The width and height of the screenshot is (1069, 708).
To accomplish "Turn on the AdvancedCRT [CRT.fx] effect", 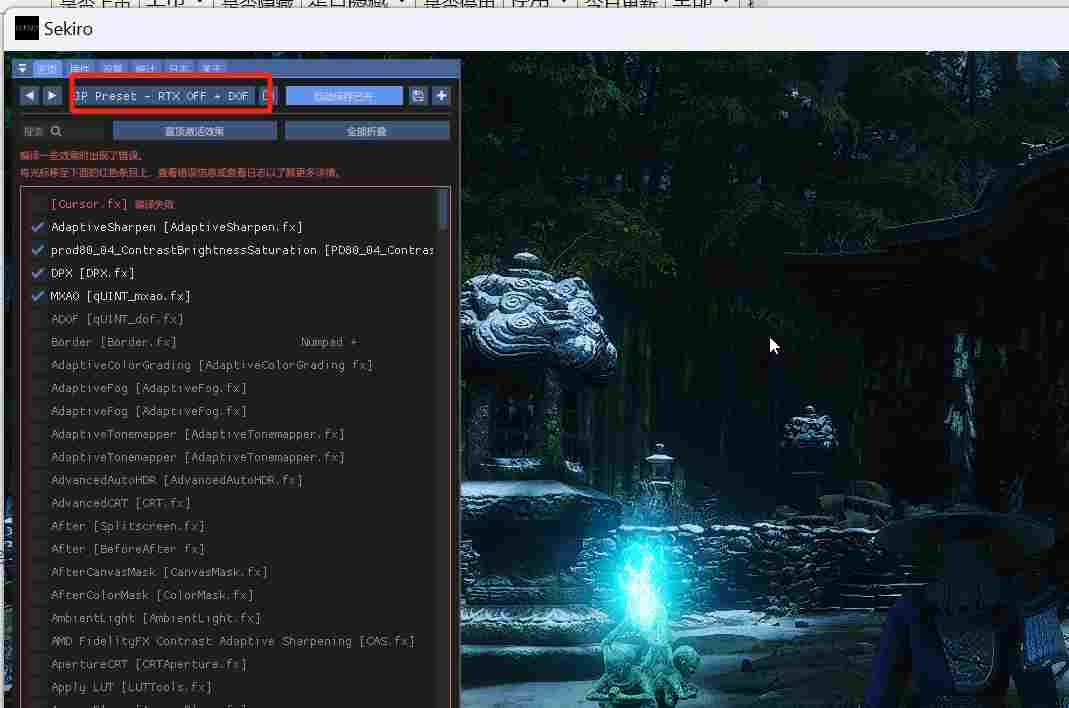I will [38, 503].
